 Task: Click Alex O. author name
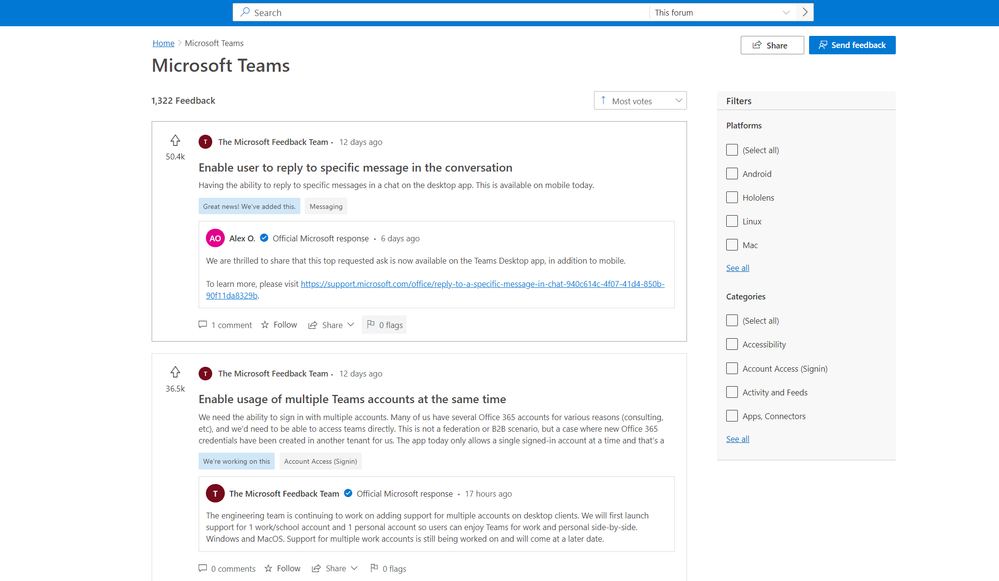(242, 238)
